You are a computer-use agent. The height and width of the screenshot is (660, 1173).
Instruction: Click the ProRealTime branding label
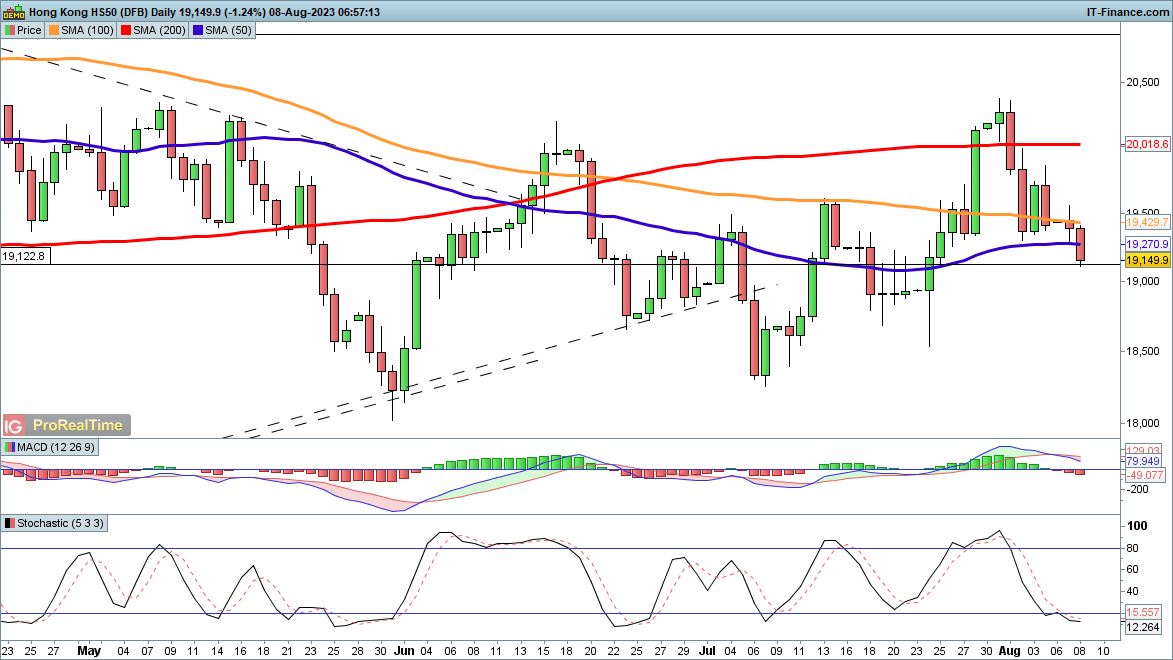tap(78, 426)
